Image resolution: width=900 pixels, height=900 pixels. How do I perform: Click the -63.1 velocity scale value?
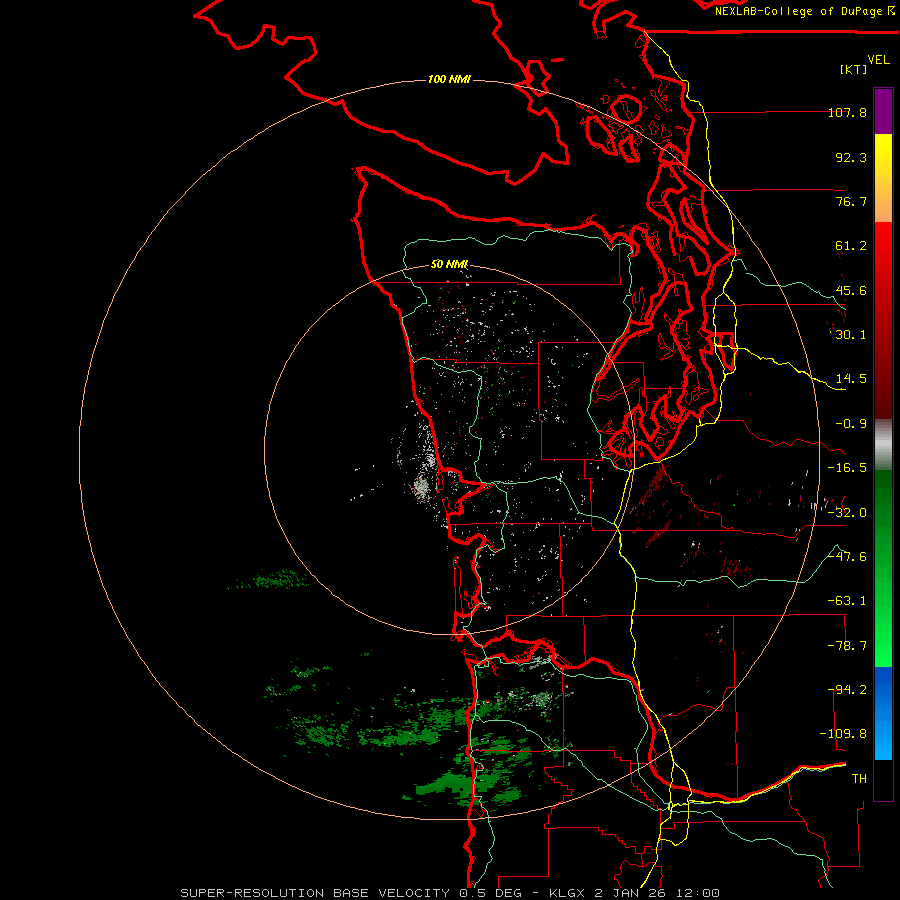(x=847, y=601)
